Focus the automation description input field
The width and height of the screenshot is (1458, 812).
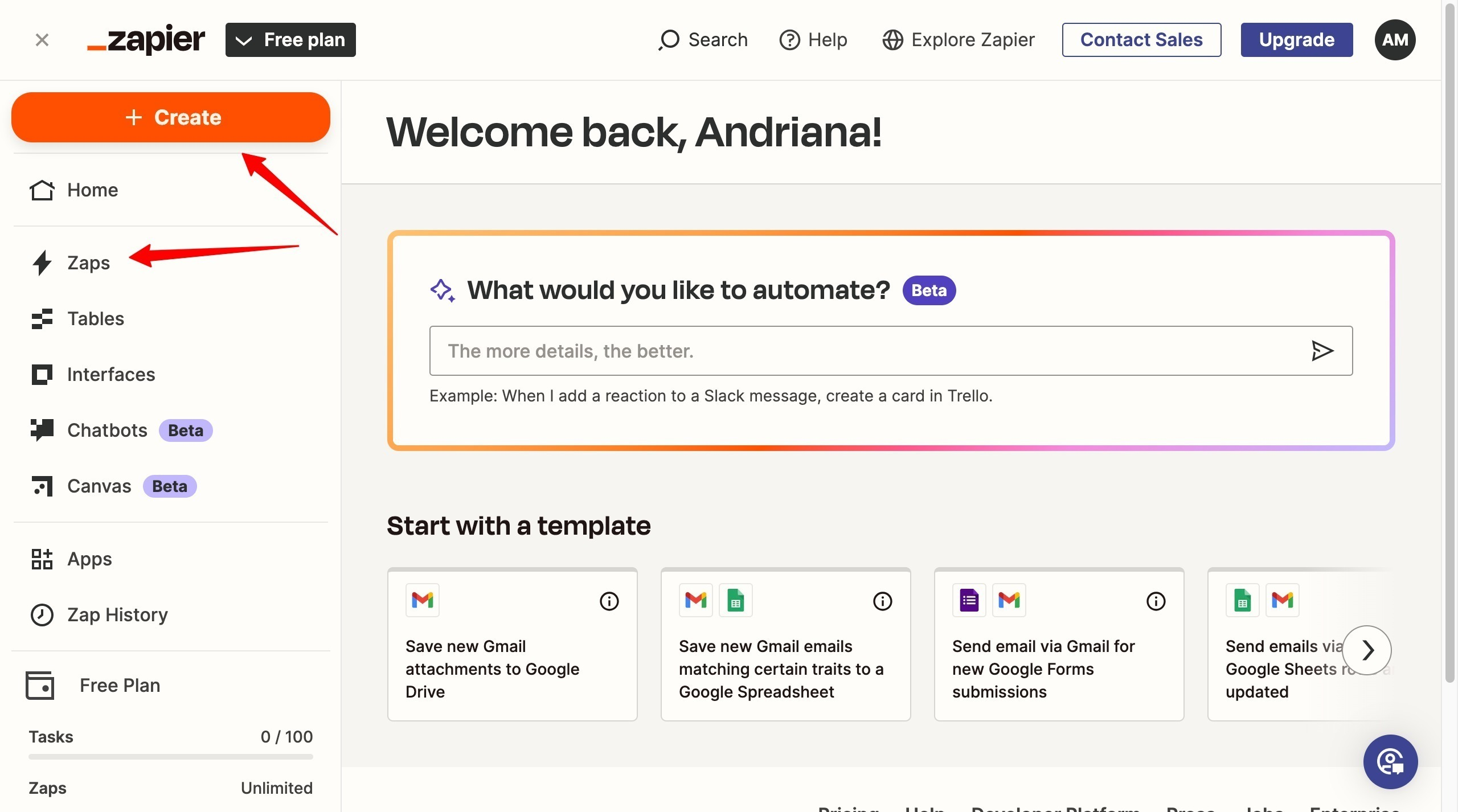click(x=866, y=351)
